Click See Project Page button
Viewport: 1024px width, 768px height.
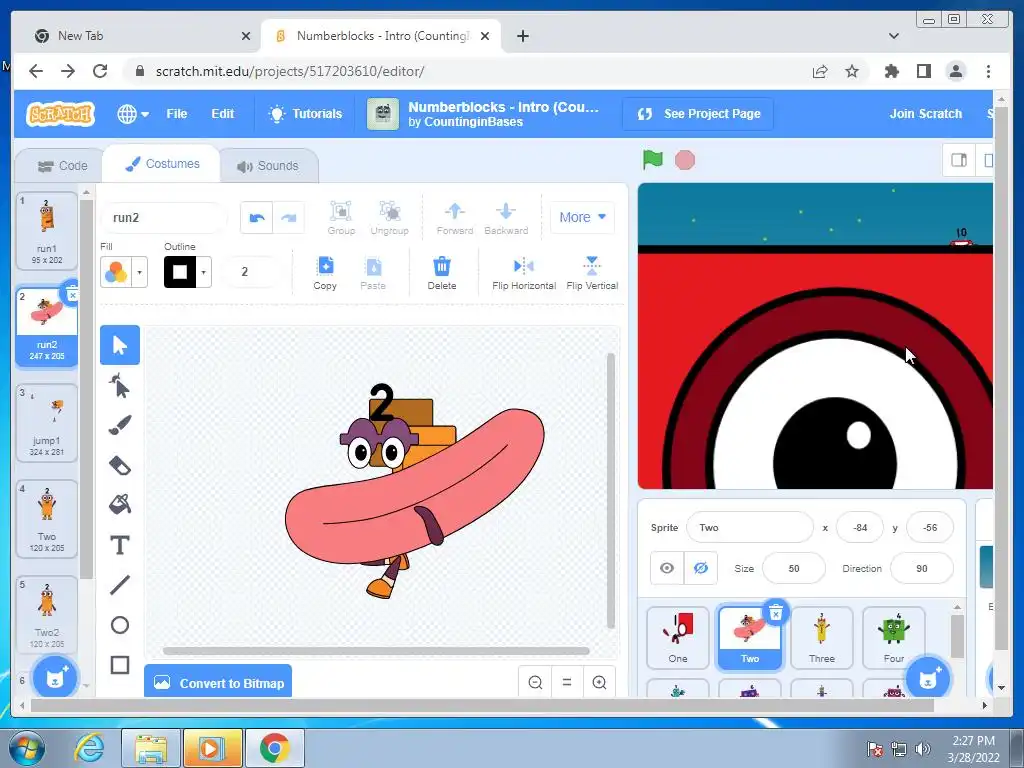[699, 114]
